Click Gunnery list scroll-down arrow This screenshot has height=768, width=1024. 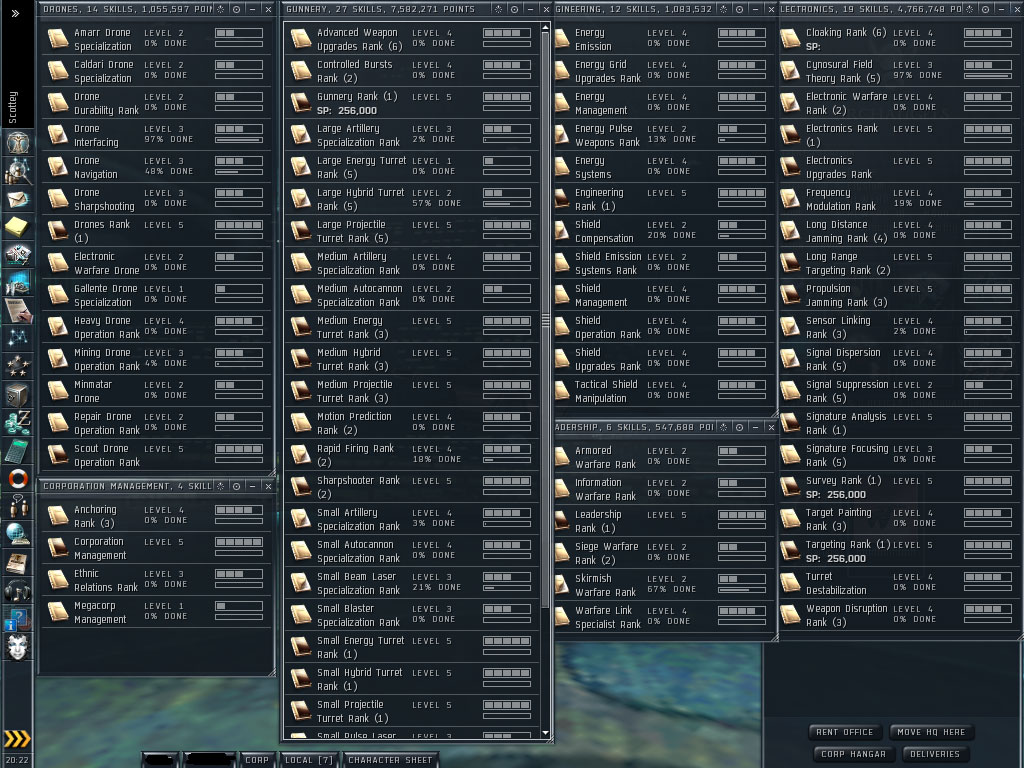coord(545,733)
